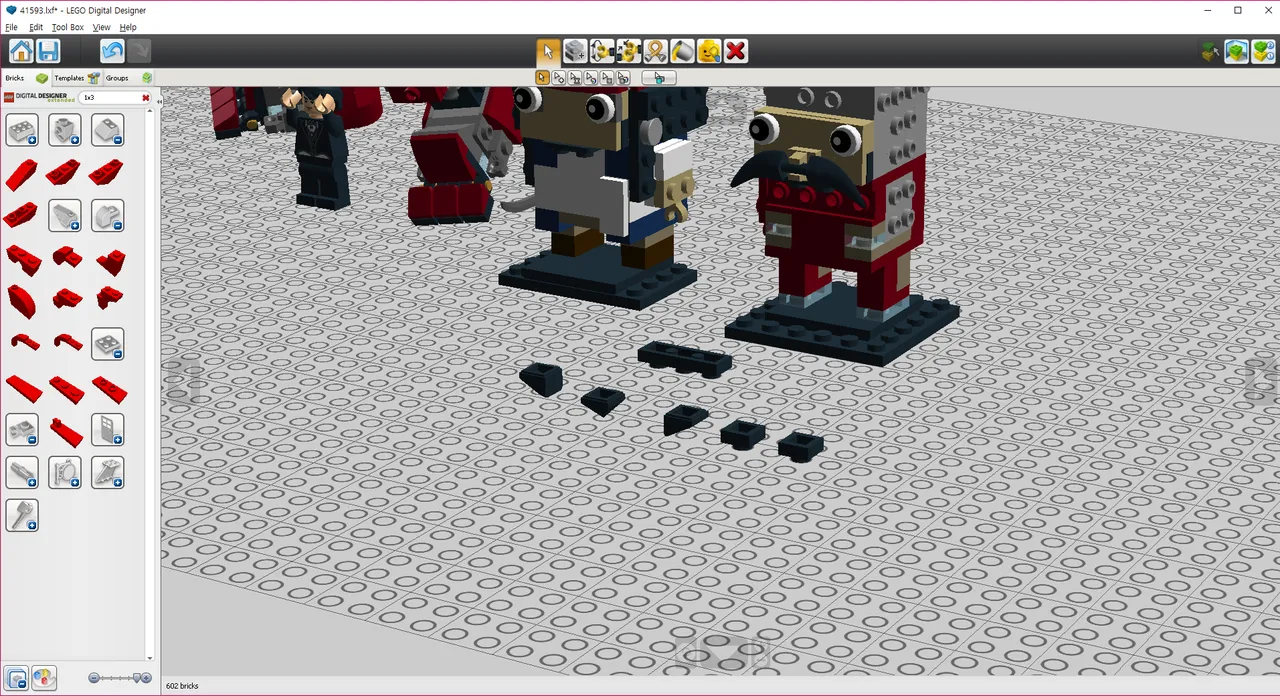This screenshot has height=696, width=1280.
Task: Switch to View mode icon
Action: click(x=1237, y=51)
